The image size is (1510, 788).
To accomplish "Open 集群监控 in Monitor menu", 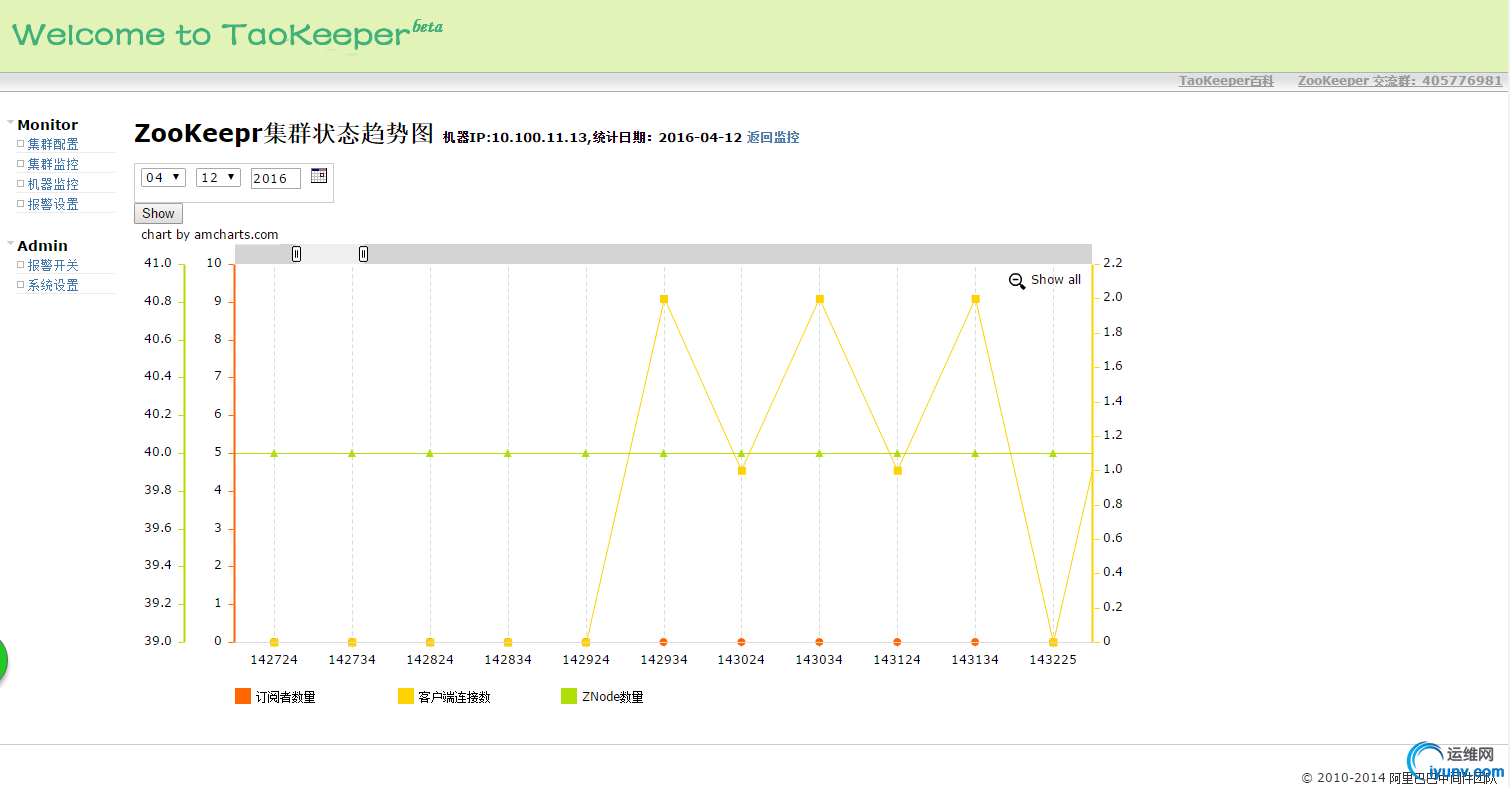I will click(53, 164).
